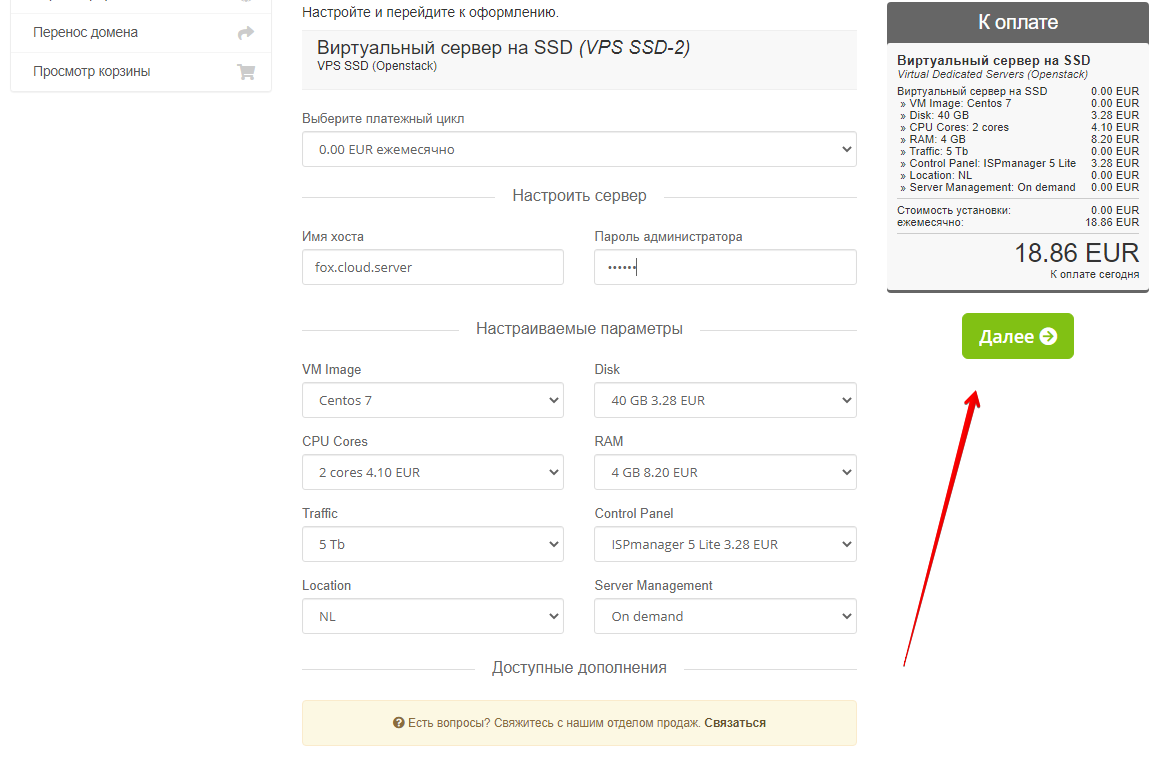Open the Control Panel dropdown ISPmanager
This screenshot has height=765, width=1166.
pyautogui.click(x=725, y=544)
